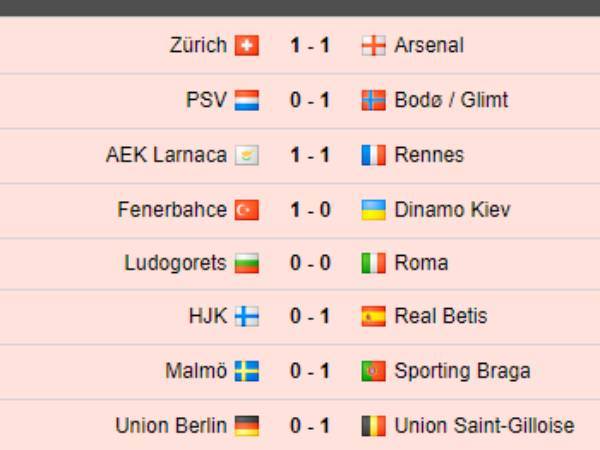Click the Finland flag beside HJK

tap(247, 317)
